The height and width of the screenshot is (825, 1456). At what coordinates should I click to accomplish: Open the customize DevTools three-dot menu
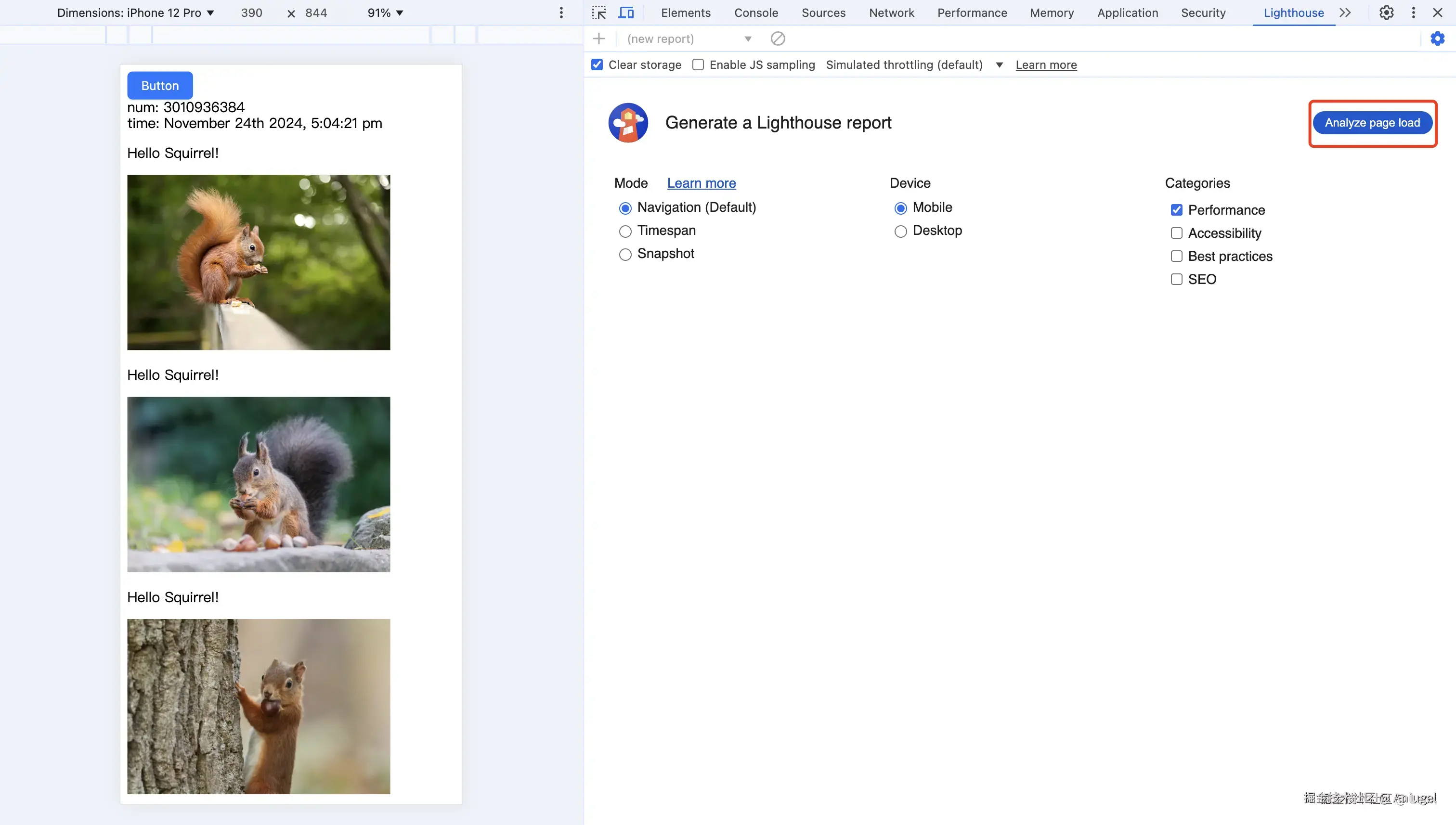(1414, 13)
